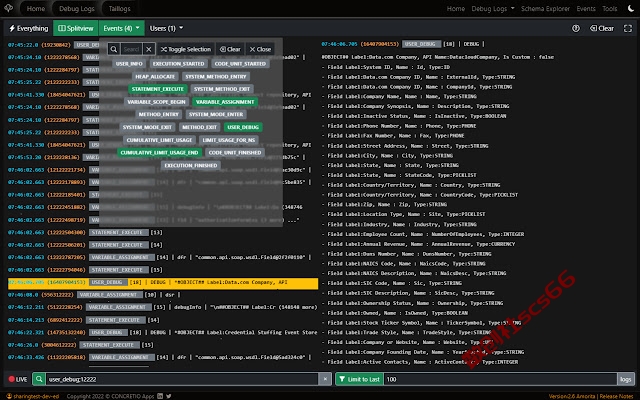Viewport: 640px width, 400px height.
Task: Select the log row 'Label:Credential Stuffing Event Store'
Action: tap(163, 332)
